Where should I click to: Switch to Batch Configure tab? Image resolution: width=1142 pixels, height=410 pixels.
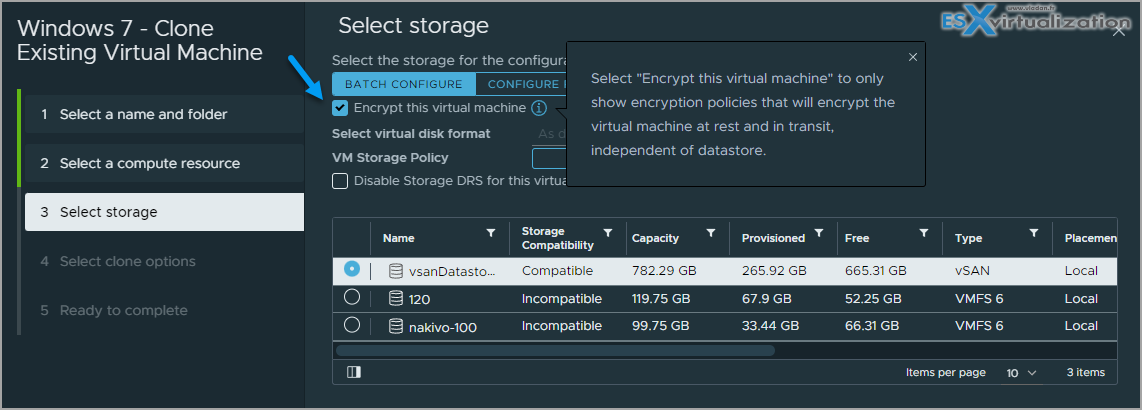click(x=404, y=84)
